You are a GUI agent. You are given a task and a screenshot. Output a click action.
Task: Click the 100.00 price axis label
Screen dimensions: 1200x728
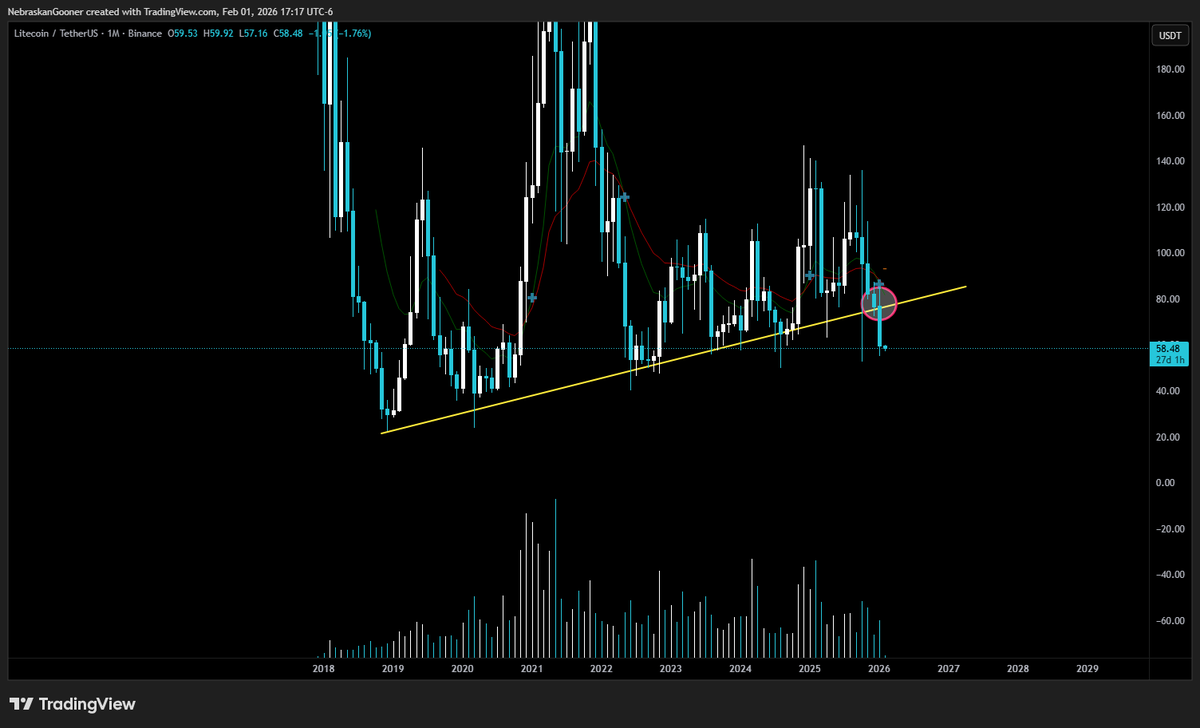[x=1171, y=253]
